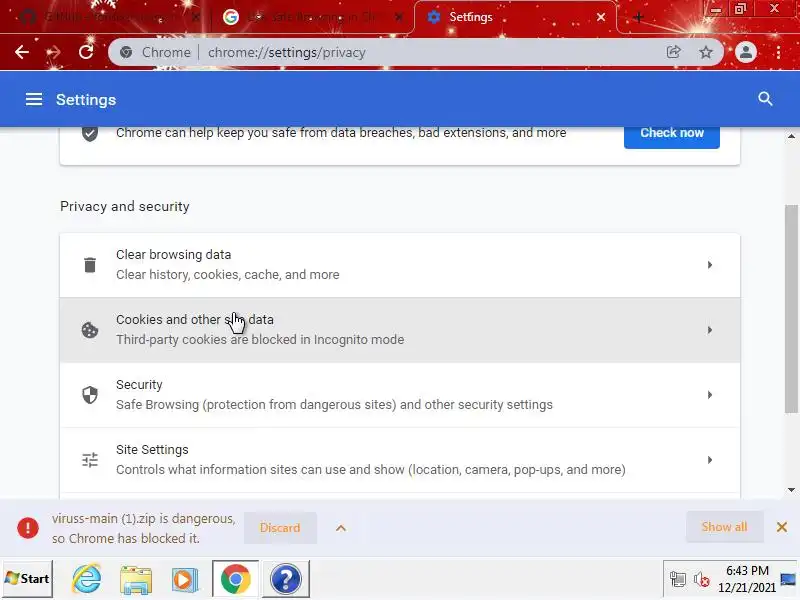
Task: Click the network tray icon
Action: pos(678,580)
